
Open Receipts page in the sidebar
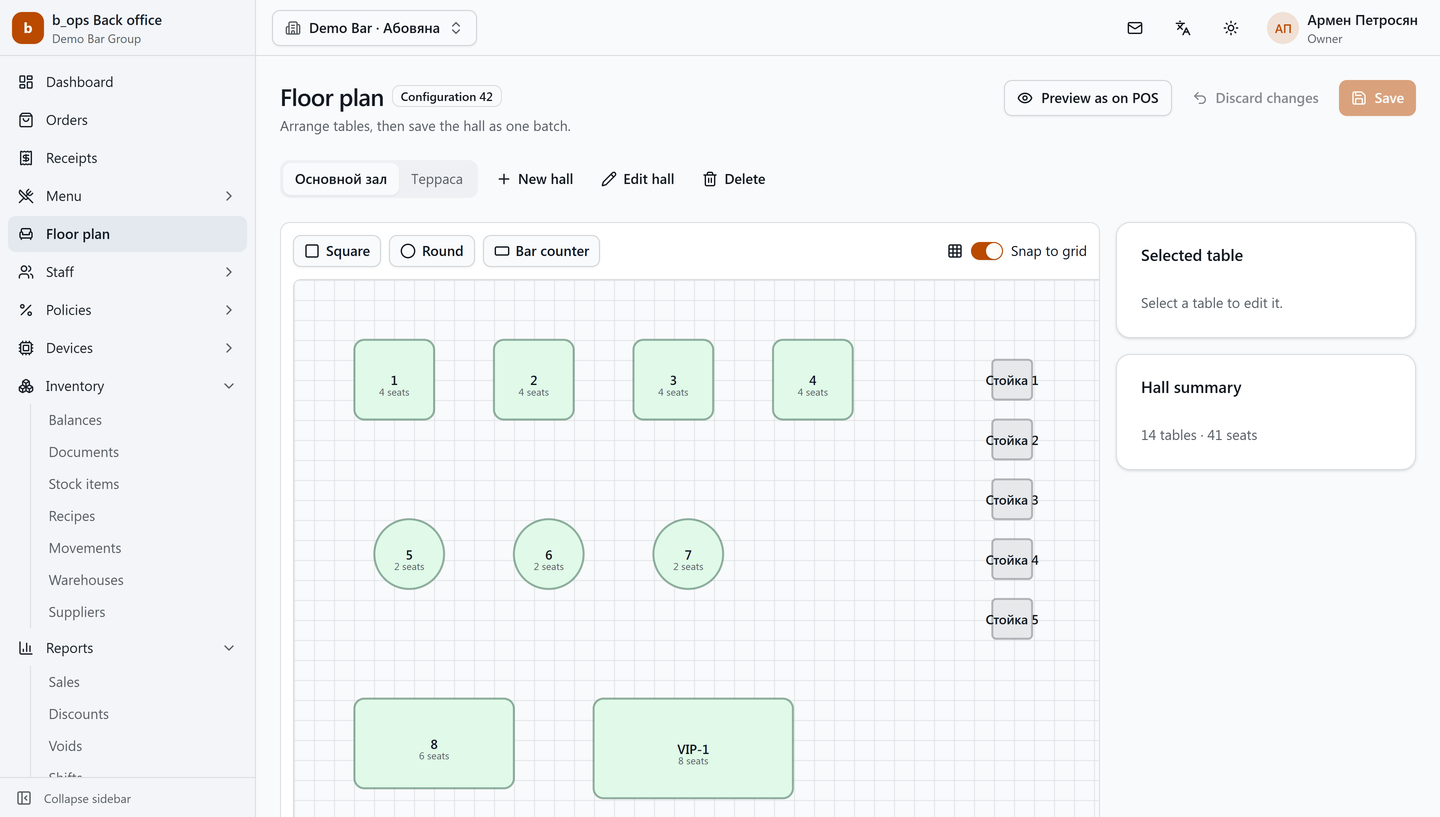click(x=127, y=158)
